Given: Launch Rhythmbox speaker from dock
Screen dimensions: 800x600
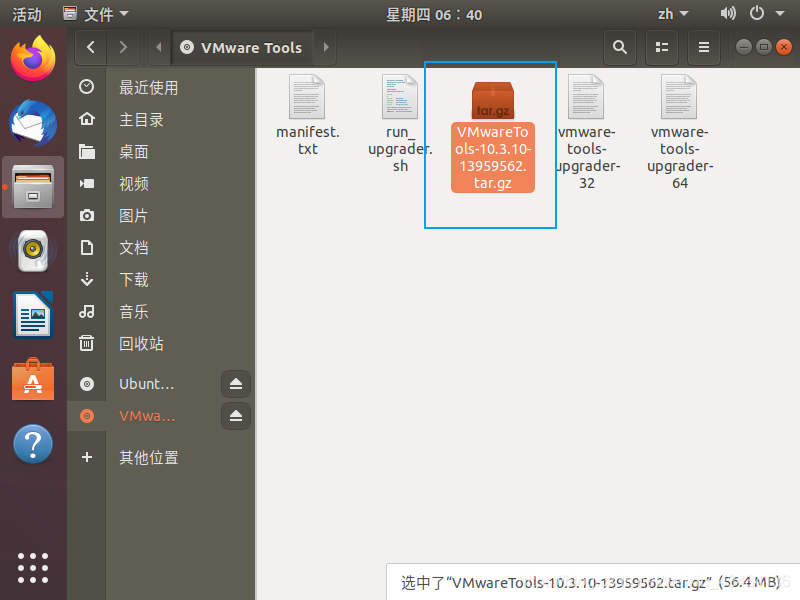Looking at the screenshot, I should click(33, 251).
